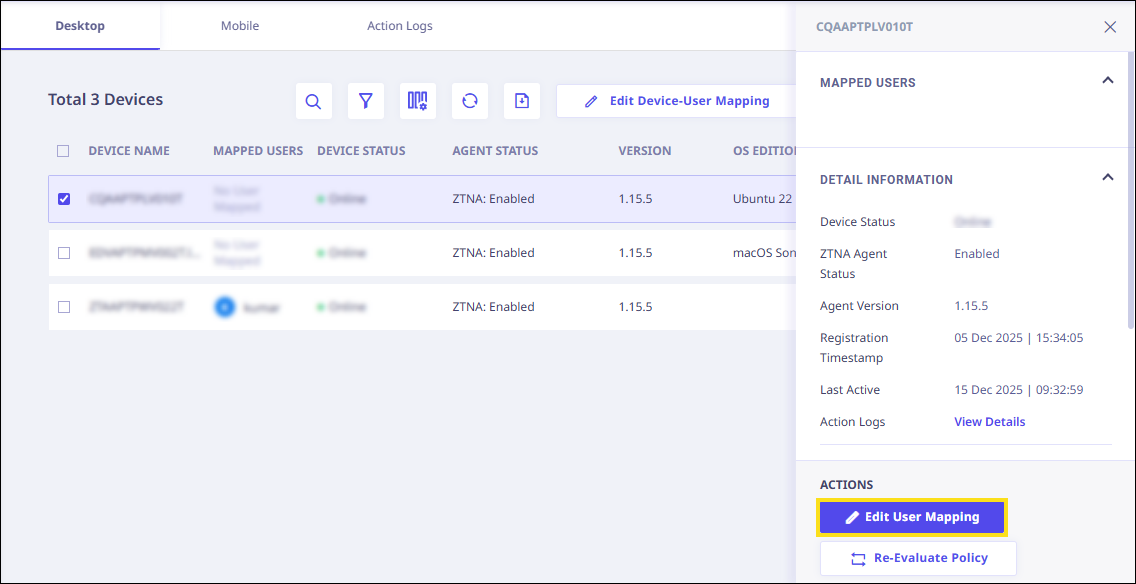Click the Re-Evaluate Policy button
This screenshot has width=1136, height=584.
pos(918,558)
